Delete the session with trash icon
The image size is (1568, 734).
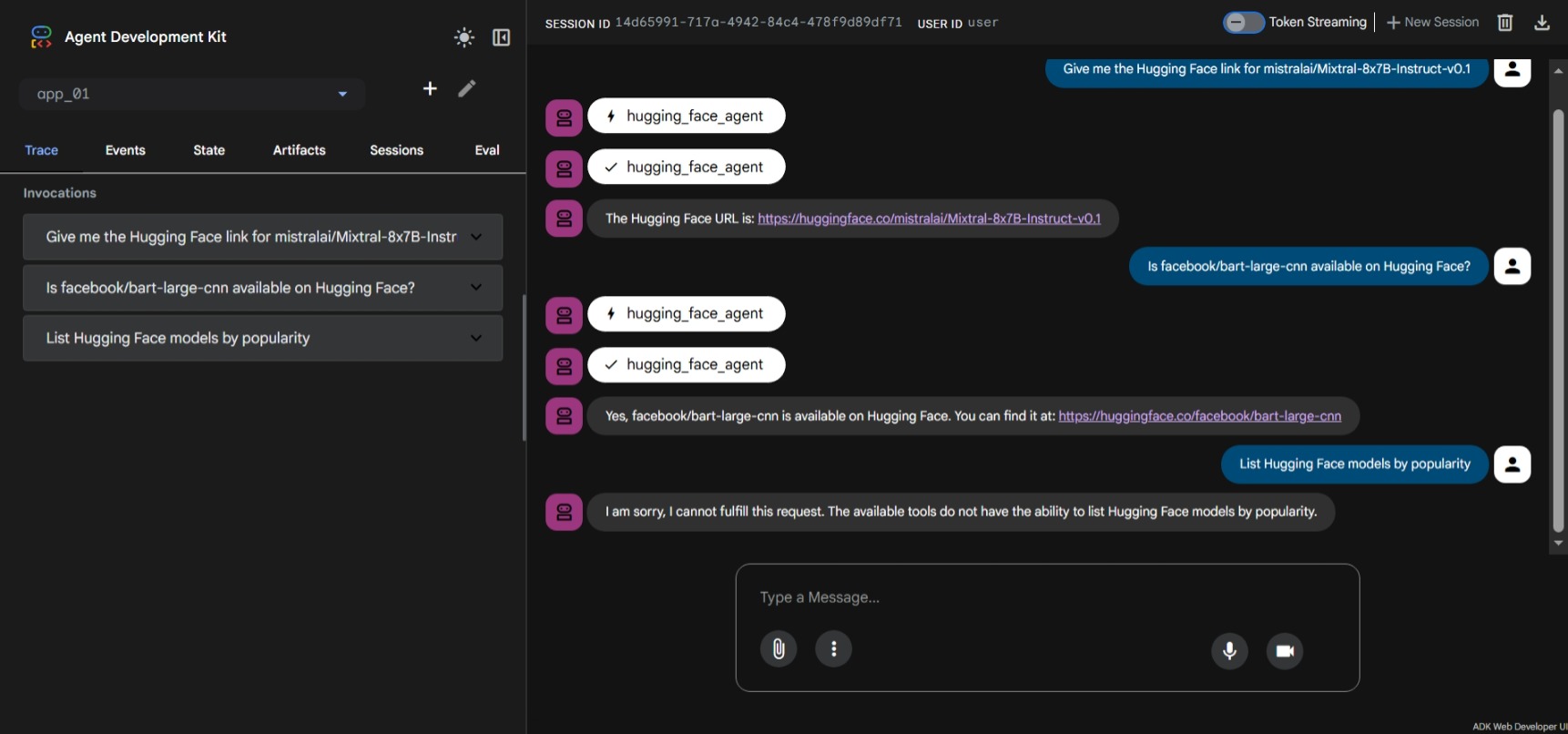pyautogui.click(x=1505, y=23)
